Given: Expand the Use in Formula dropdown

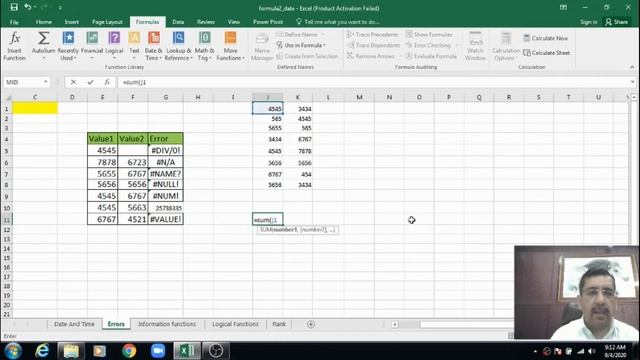Looking at the screenshot, I should click(324, 45).
